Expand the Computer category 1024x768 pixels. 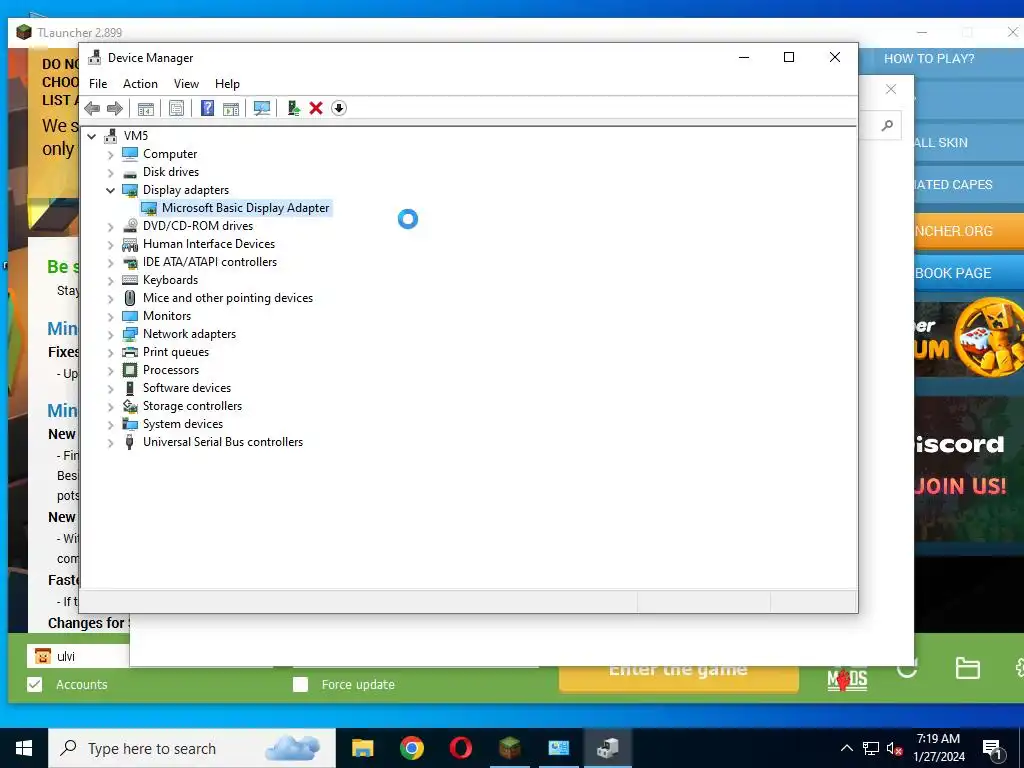[110, 154]
